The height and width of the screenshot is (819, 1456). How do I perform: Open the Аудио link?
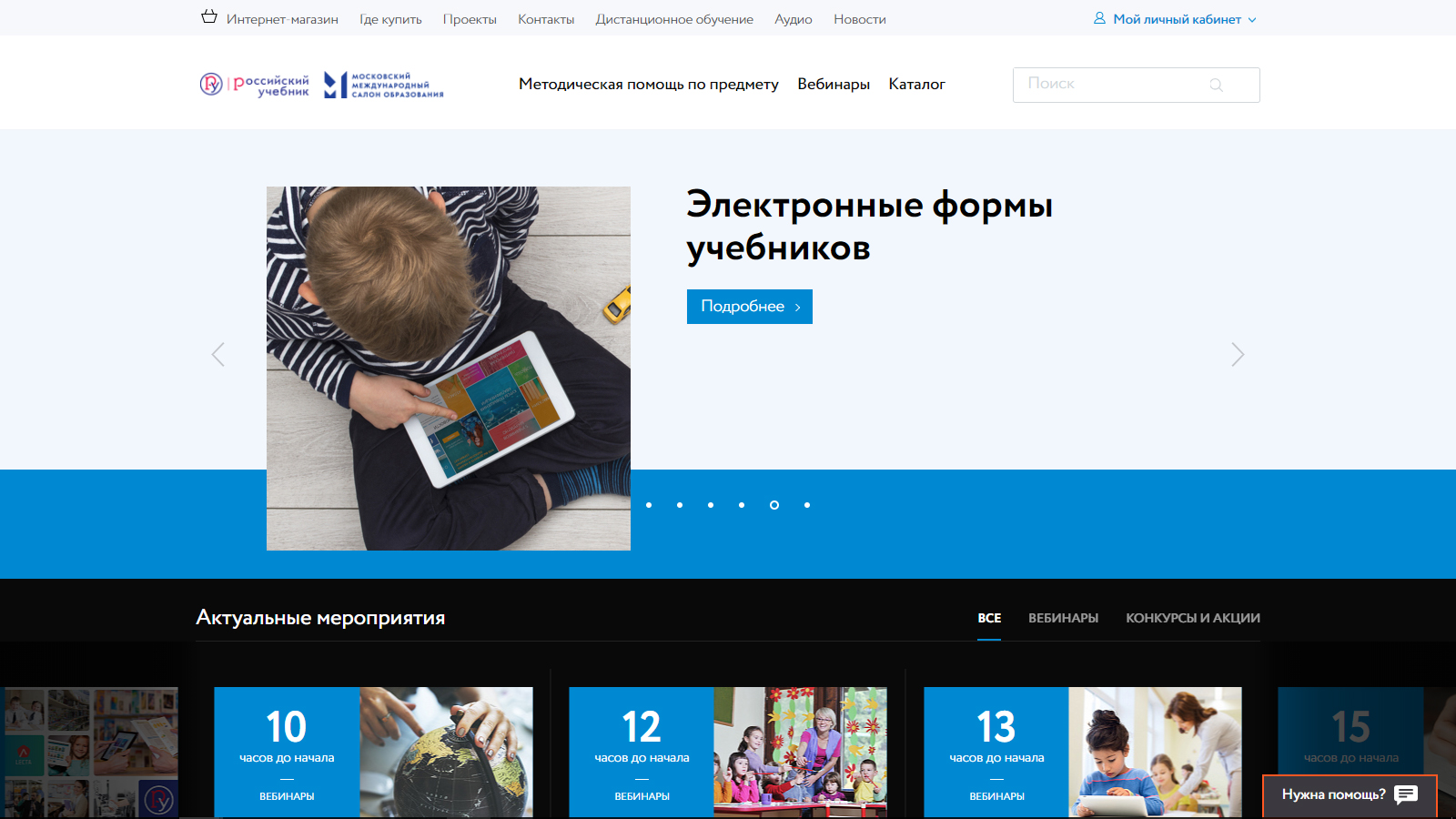[794, 19]
